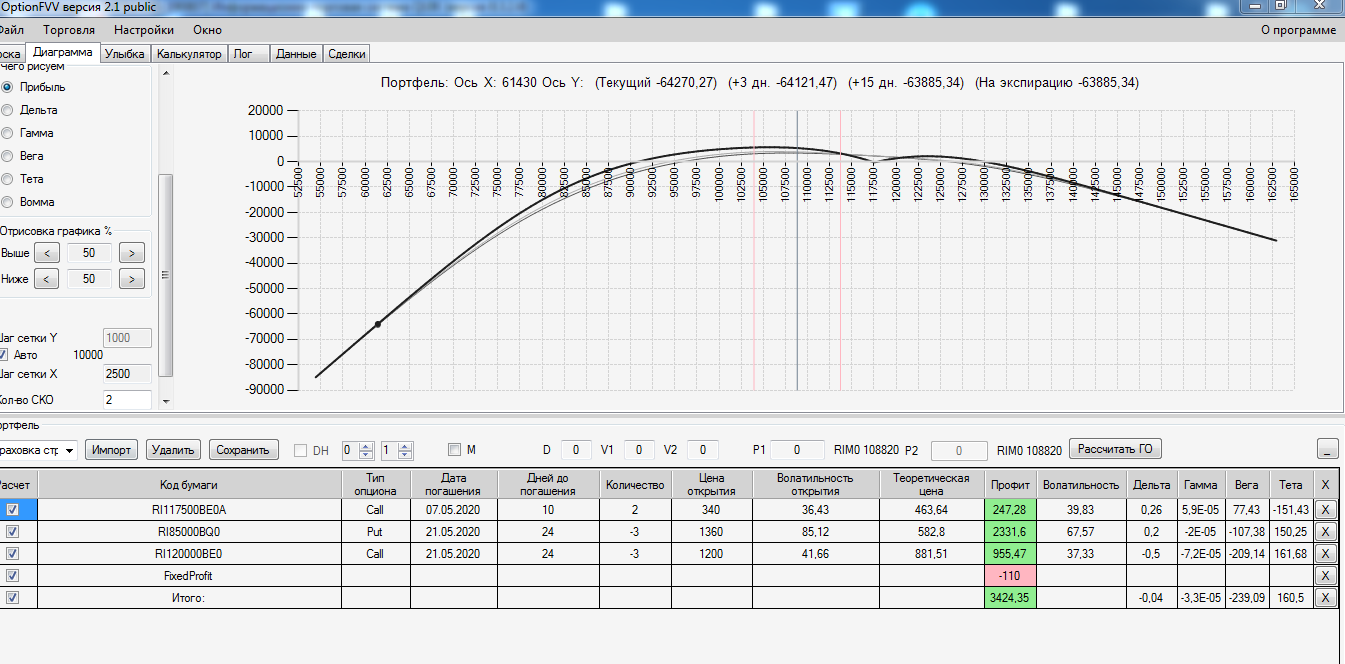Delete the RI85000BQ0 row with X

coord(1325,531)
